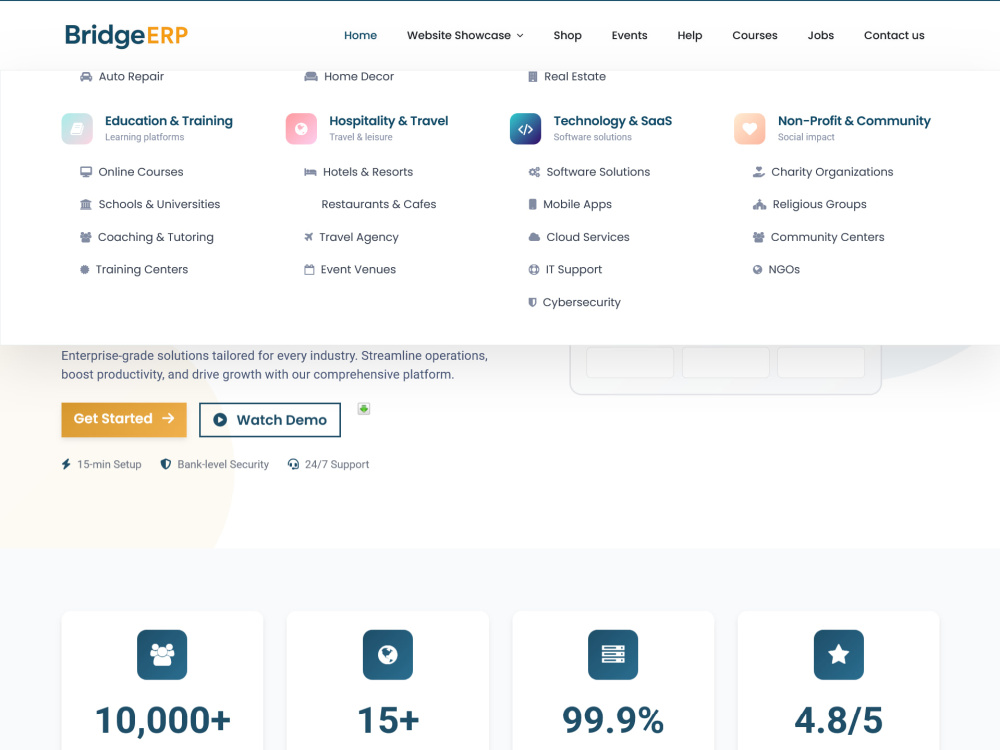The width and height of the screenshot is (1000, 750).
Task: Click the Training Centers badge icon
Action: pos(84,270)
